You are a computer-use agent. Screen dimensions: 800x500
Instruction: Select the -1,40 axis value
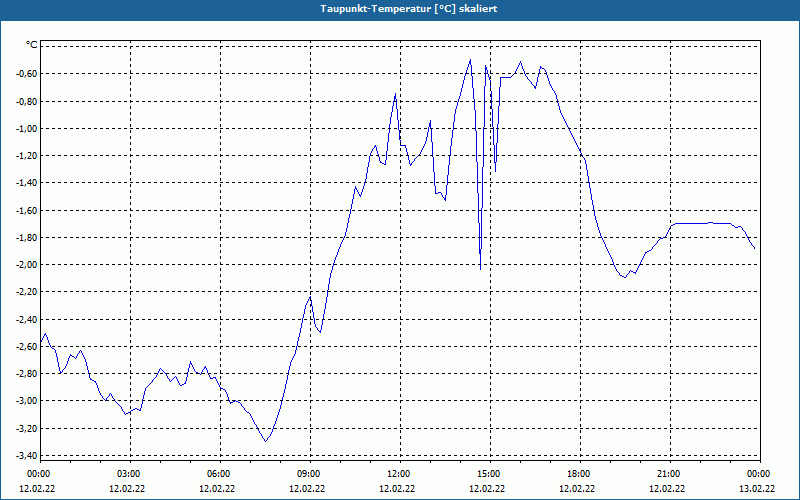[27, 183]
